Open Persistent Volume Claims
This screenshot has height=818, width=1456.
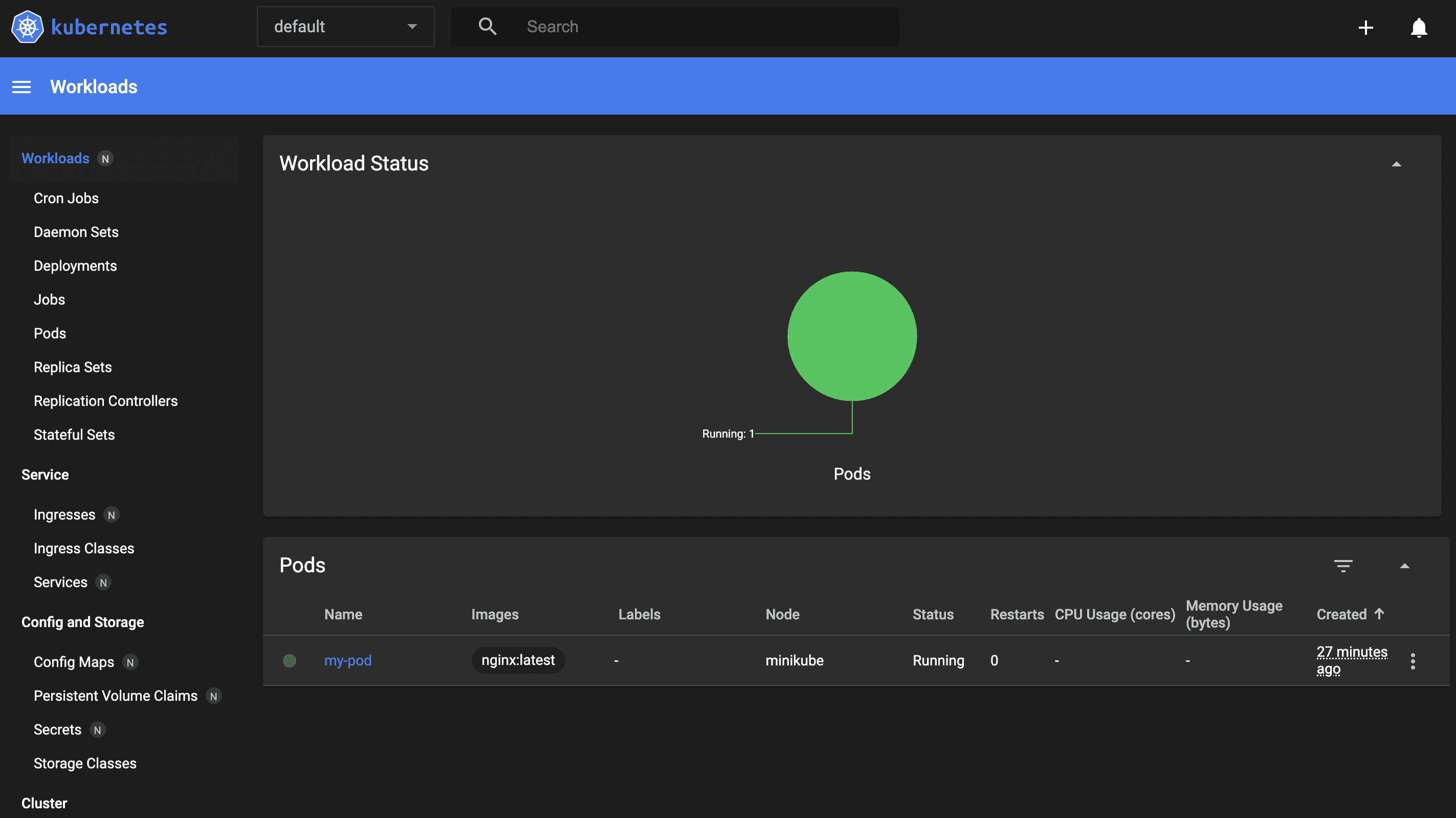pos(115,696)
